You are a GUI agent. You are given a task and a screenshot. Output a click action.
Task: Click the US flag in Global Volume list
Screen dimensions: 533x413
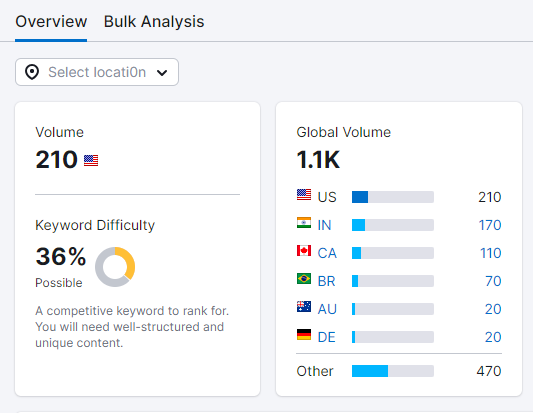pos(304,194)
